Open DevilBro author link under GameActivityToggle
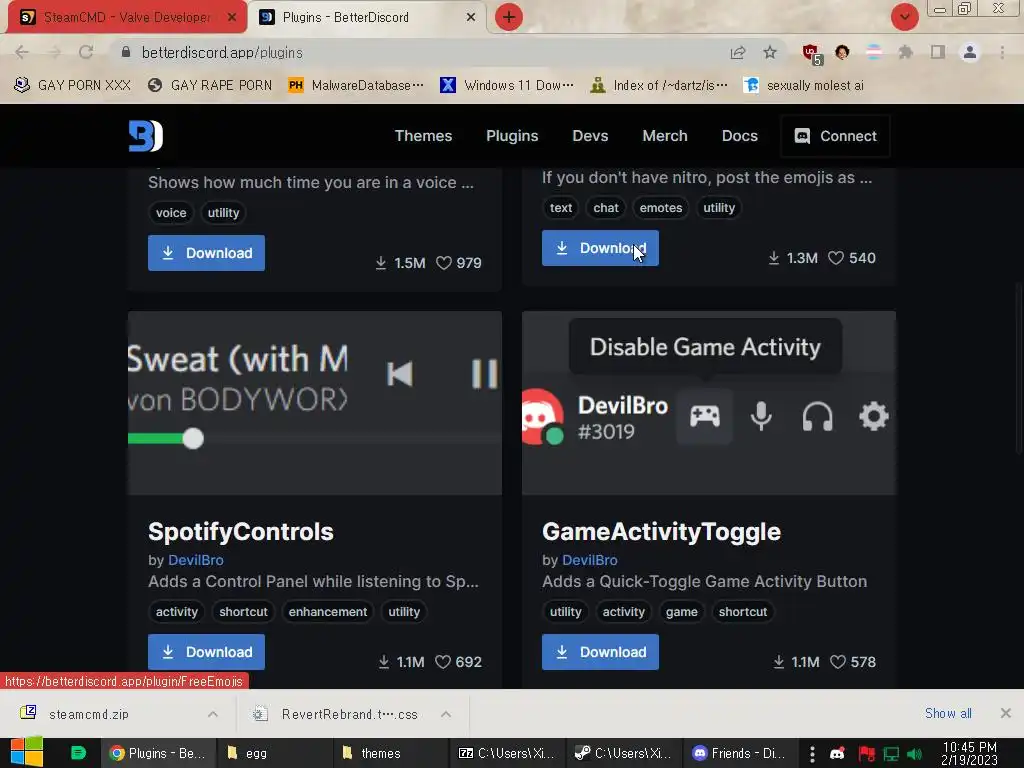Viewport: 1024px width, 768px height. [x=590, y=560]
